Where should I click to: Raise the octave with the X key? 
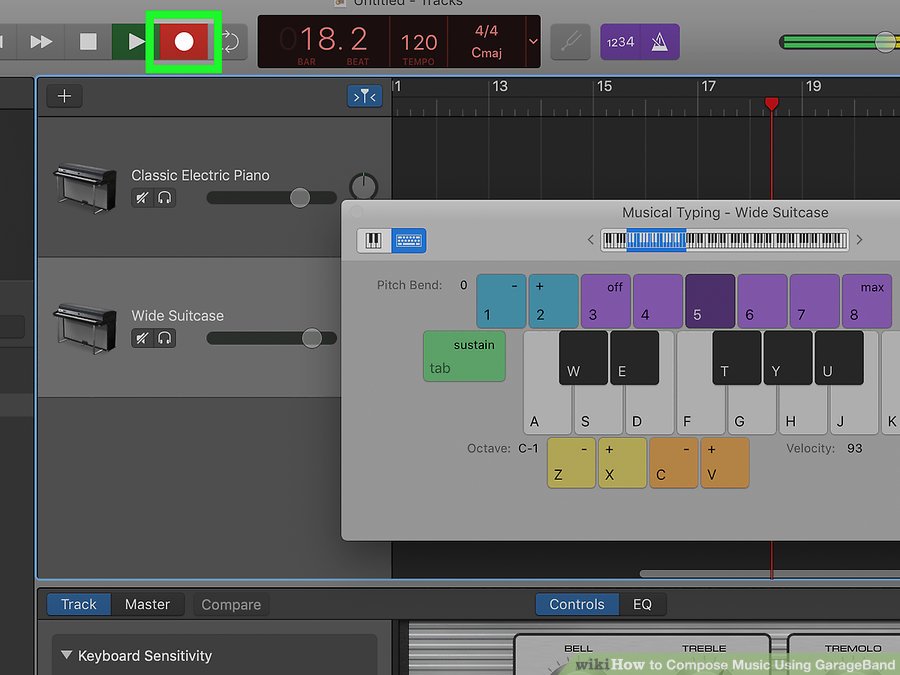point(622,463)
